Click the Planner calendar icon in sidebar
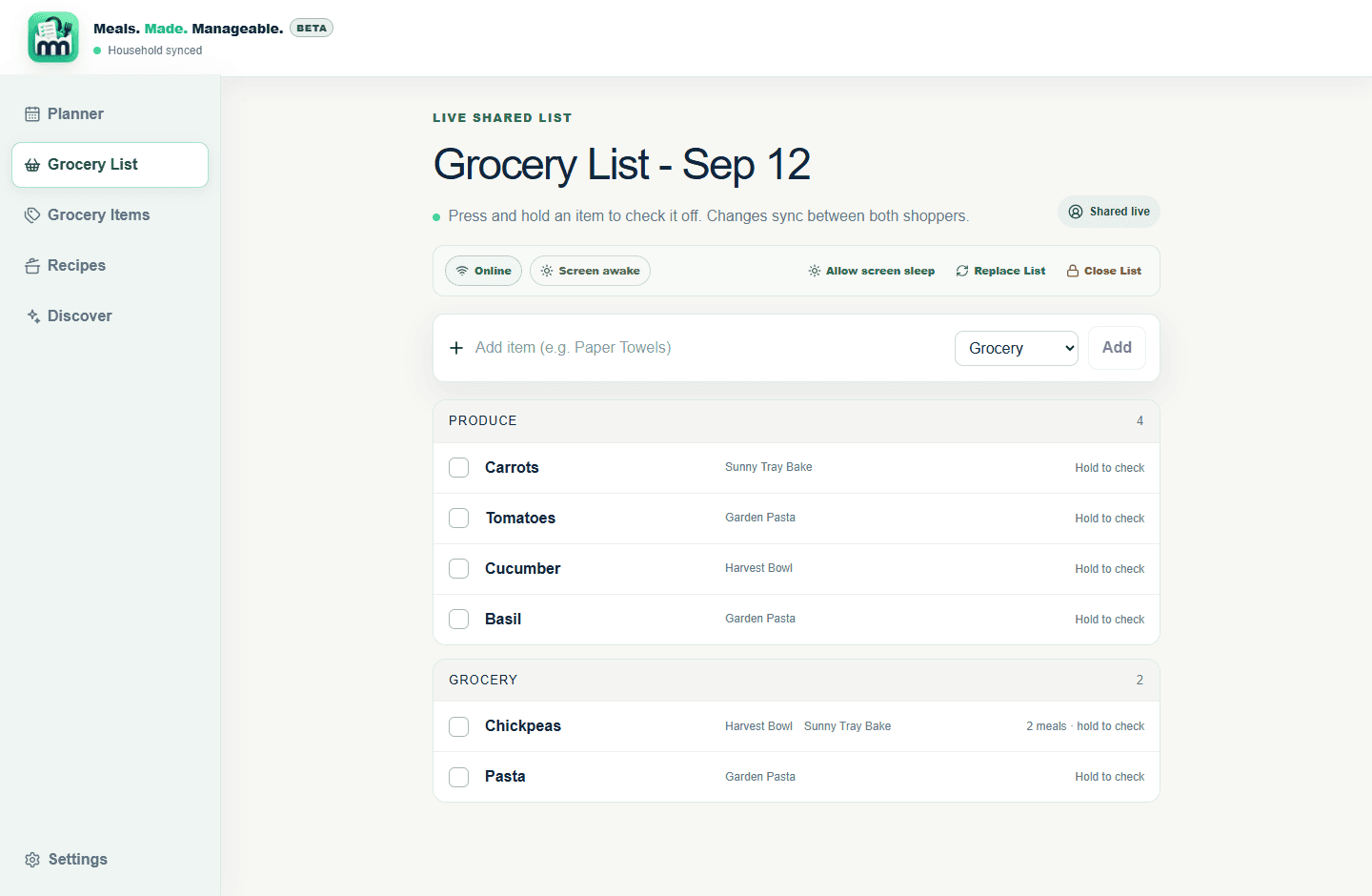 coord(32,114)
